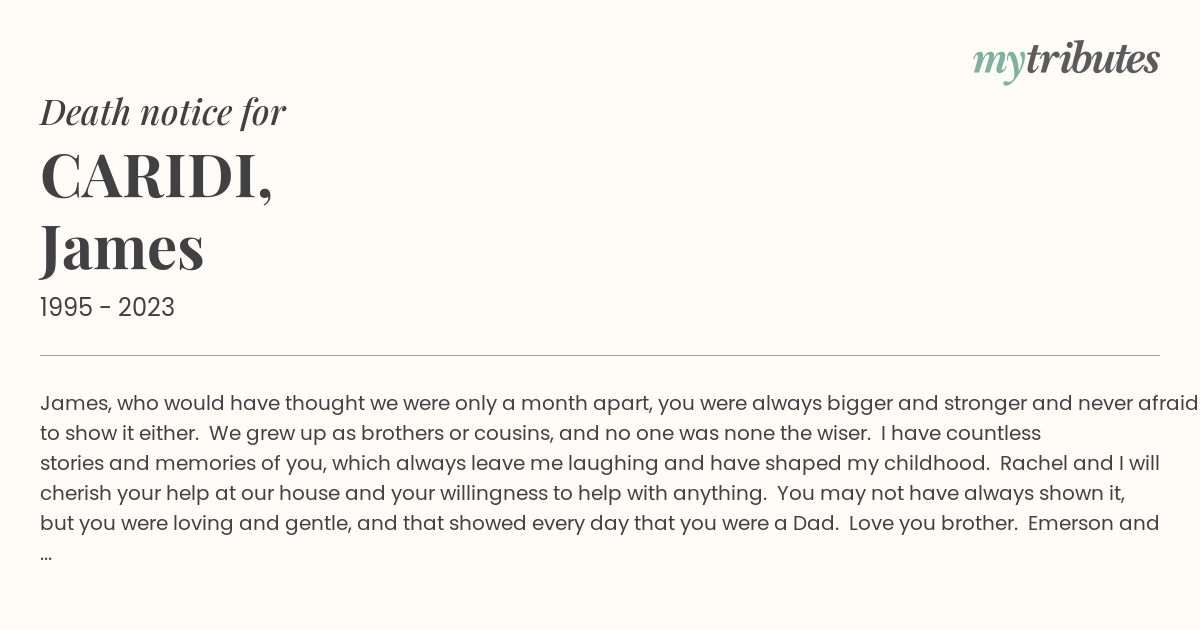Click the words "Rachel and I will"

(1079, 464)
